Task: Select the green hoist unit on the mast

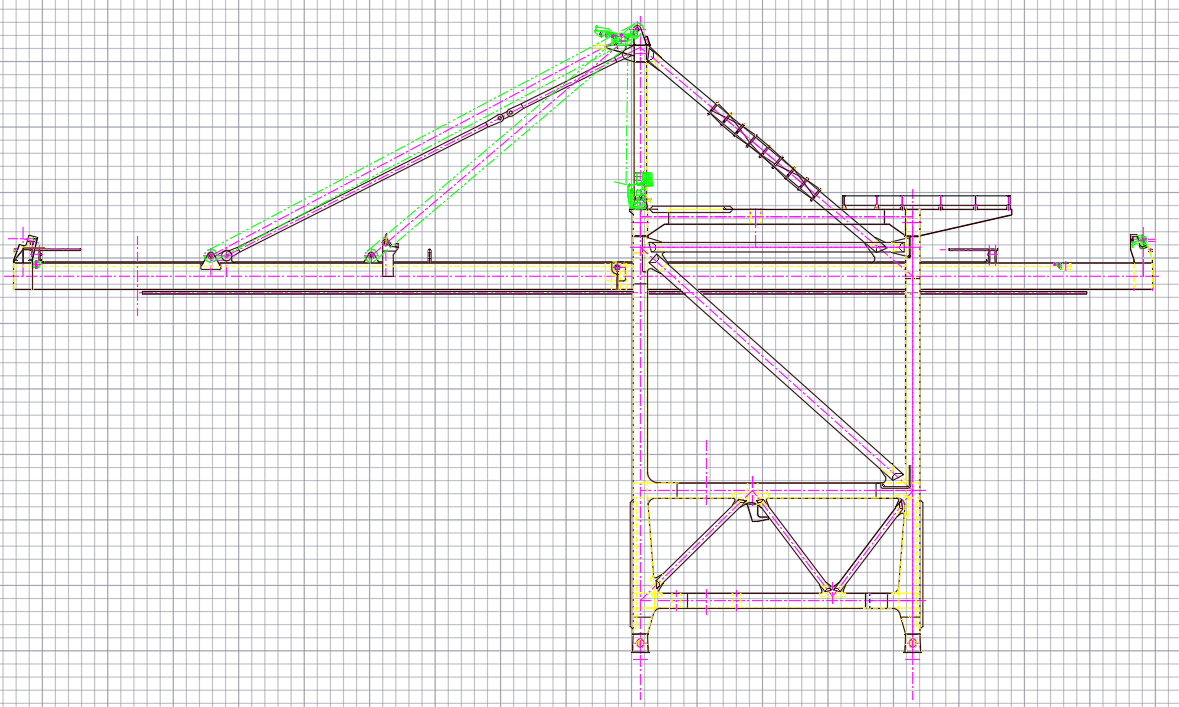Action: click(x=641, y=190)
